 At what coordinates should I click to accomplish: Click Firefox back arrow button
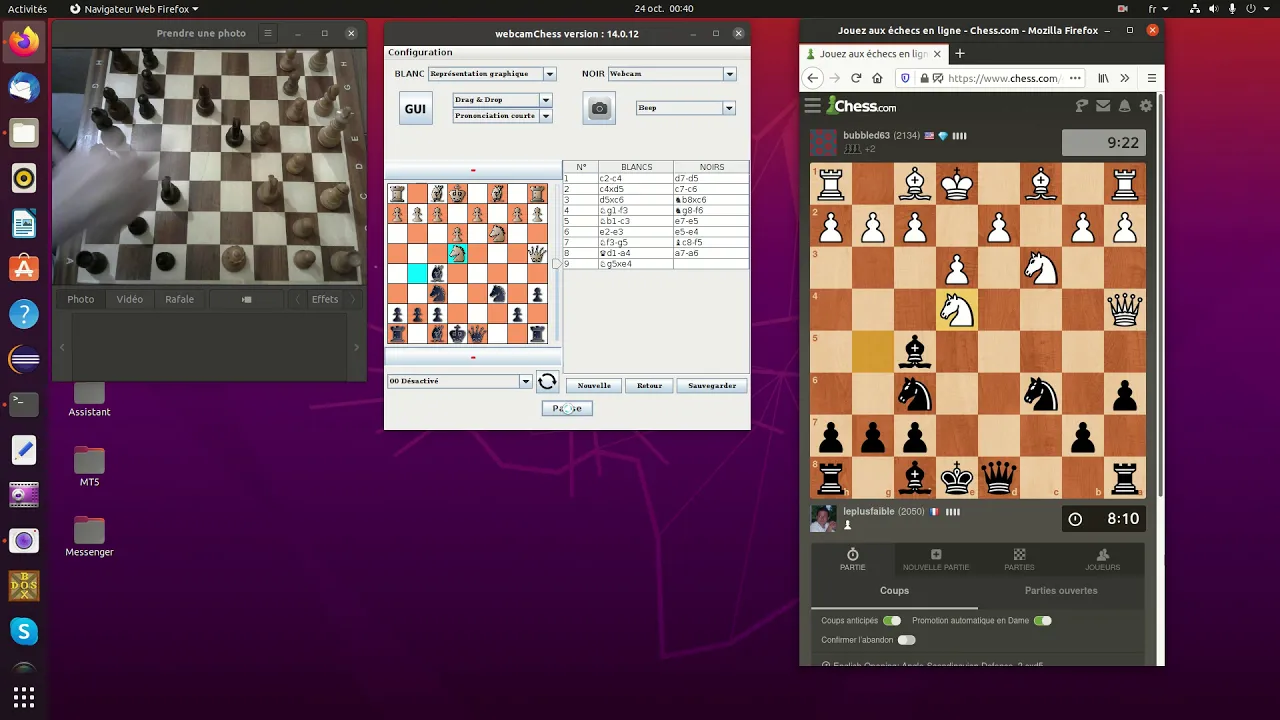coord(813,78)
